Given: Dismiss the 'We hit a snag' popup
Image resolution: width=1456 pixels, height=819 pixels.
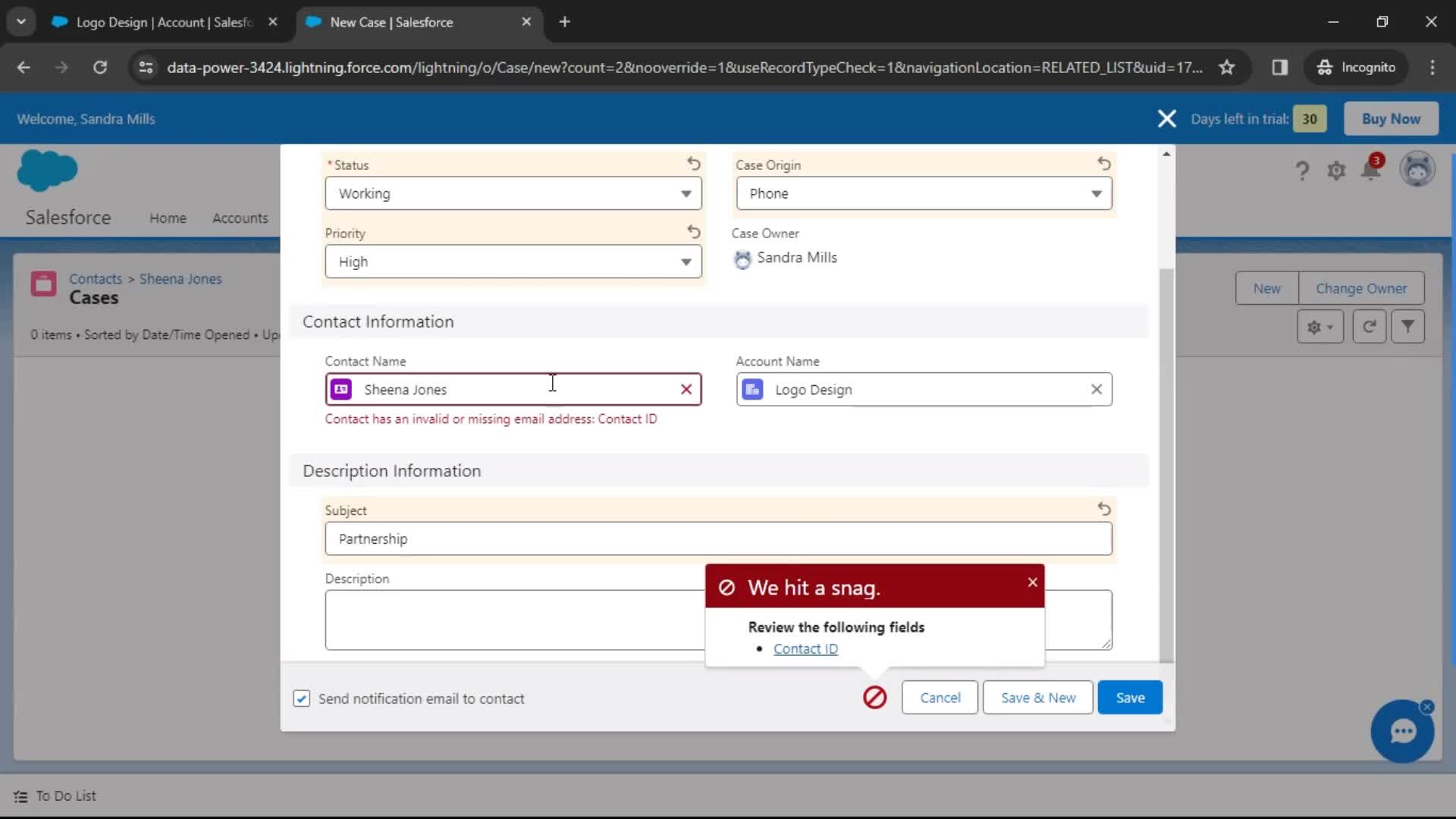Looking at the screenshot, I should 1032,582.
